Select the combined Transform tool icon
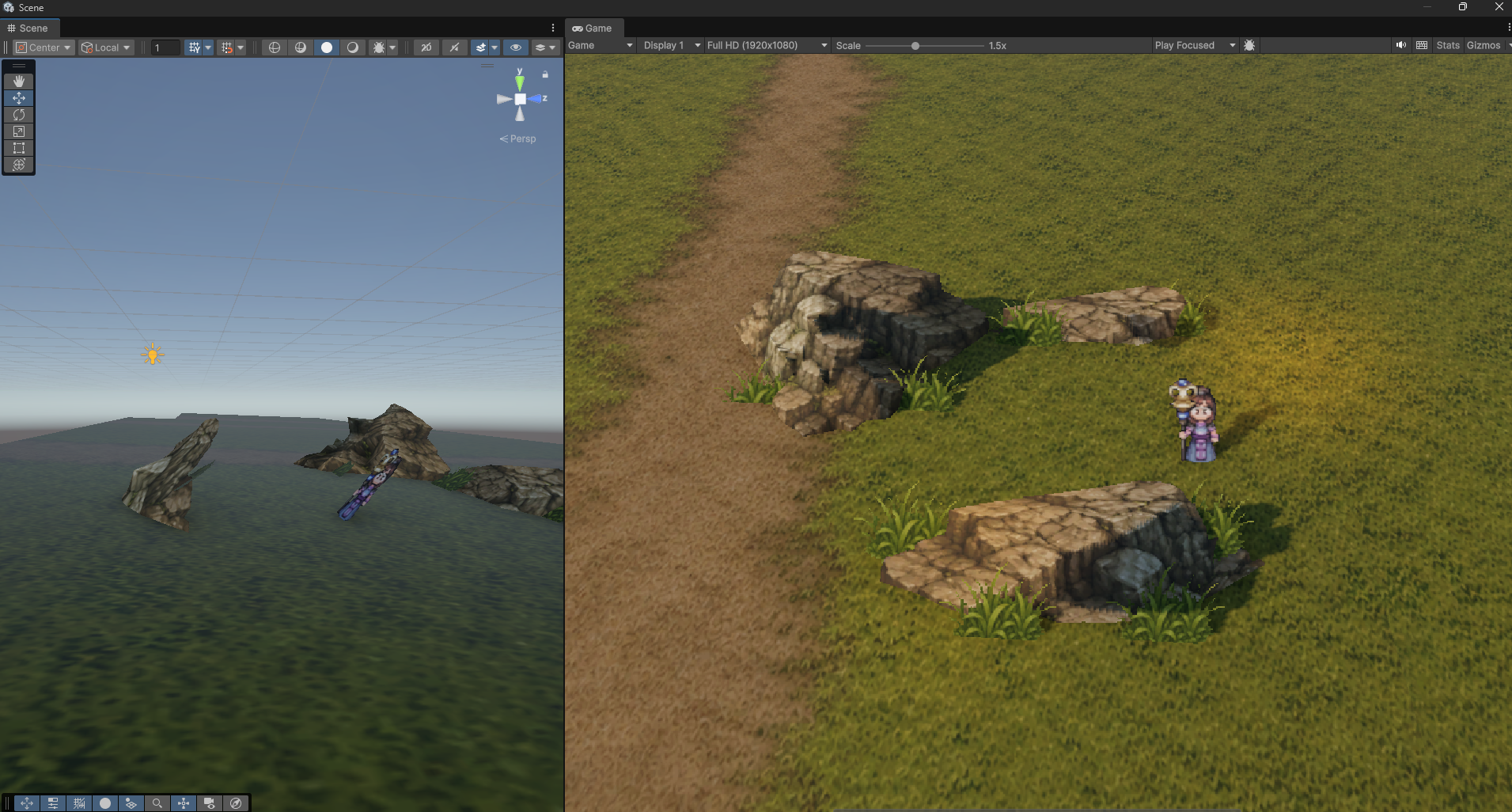Image resolution: width=1512 pixels, height=812 pixels. tap(19, 165)
